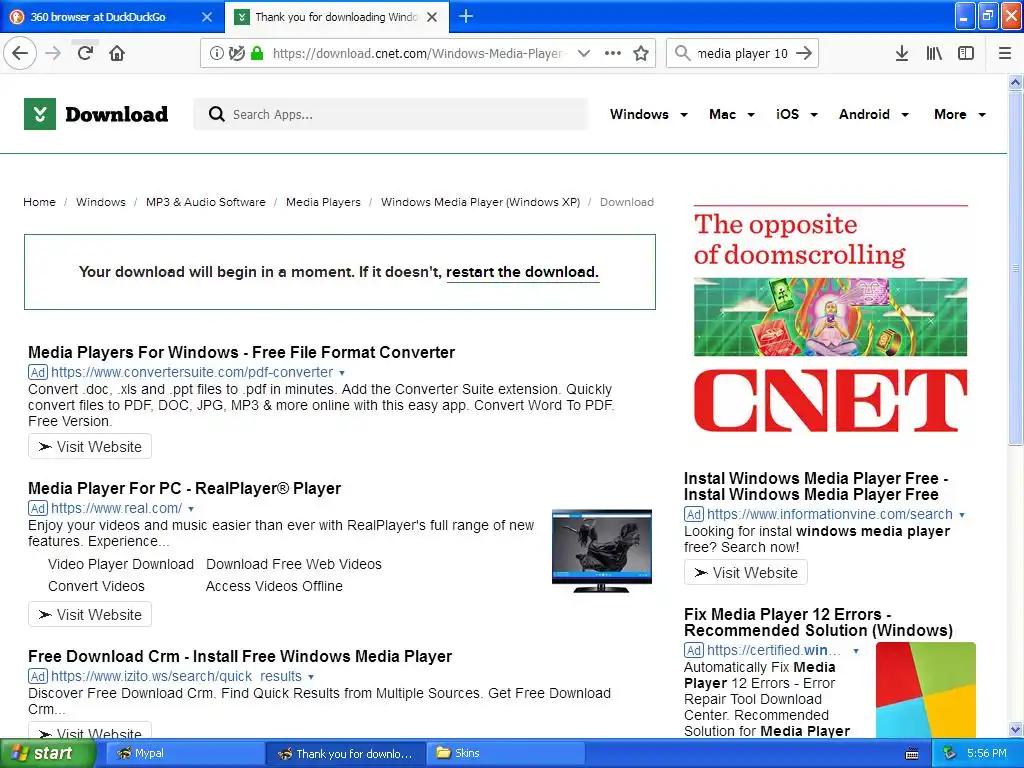Click the Ad badge beside informationvine.com link
The image size is (1024, 768).
click(694, 514)
